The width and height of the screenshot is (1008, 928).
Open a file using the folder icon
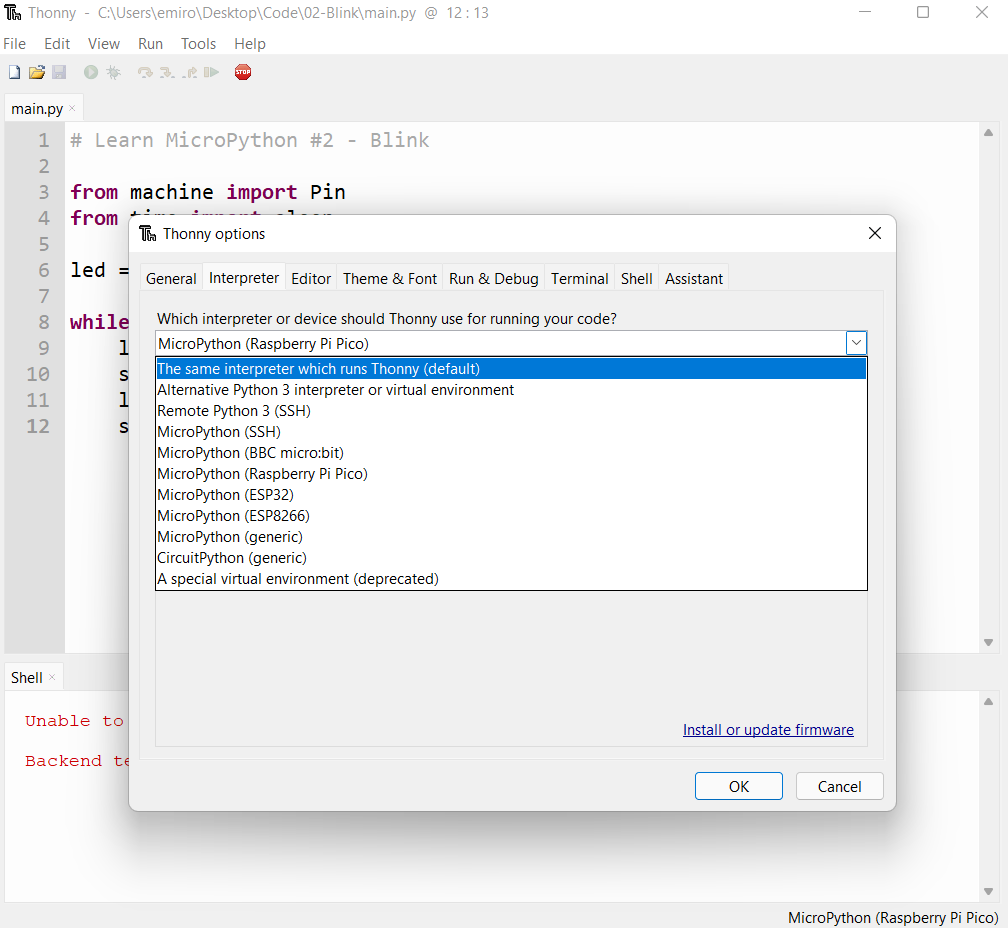point(36,72)
